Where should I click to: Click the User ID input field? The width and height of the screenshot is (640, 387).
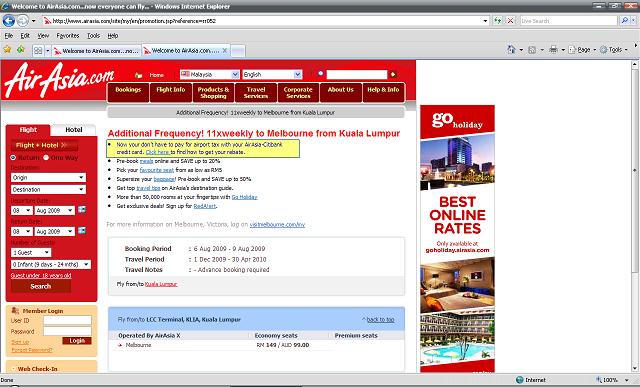coord(67,320)
